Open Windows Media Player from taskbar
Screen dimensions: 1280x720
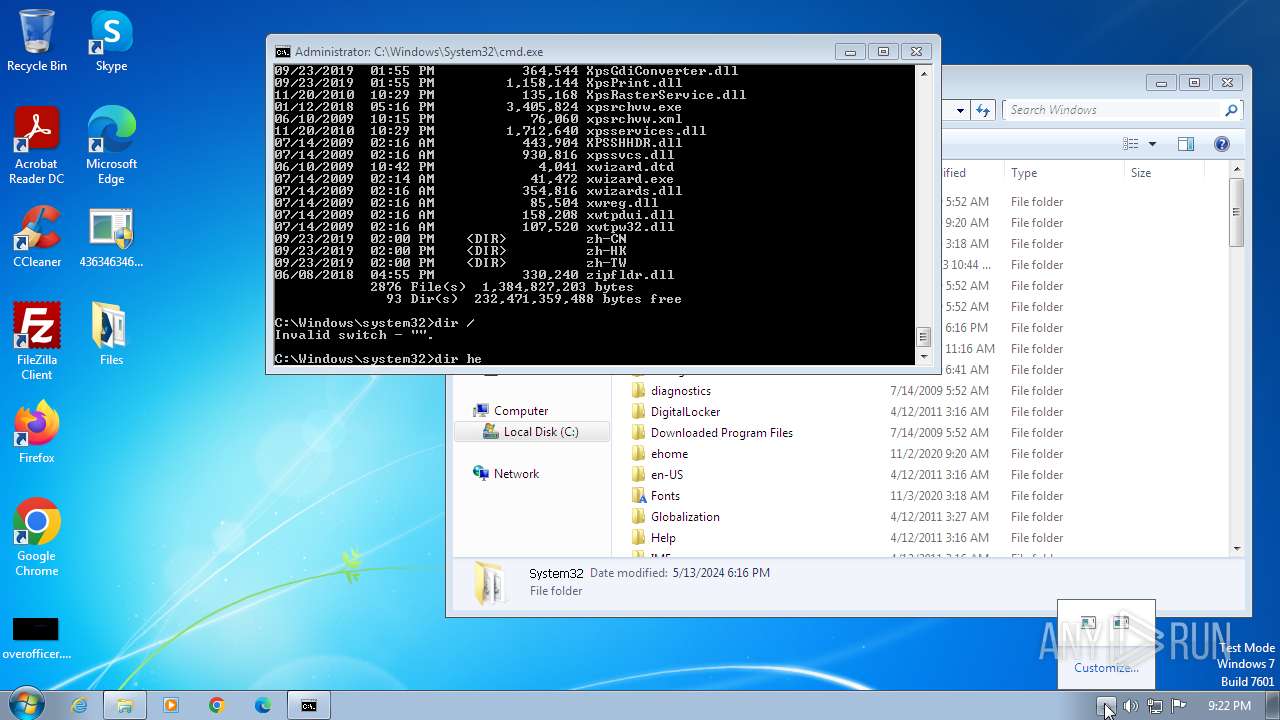[x=171, y=705]
